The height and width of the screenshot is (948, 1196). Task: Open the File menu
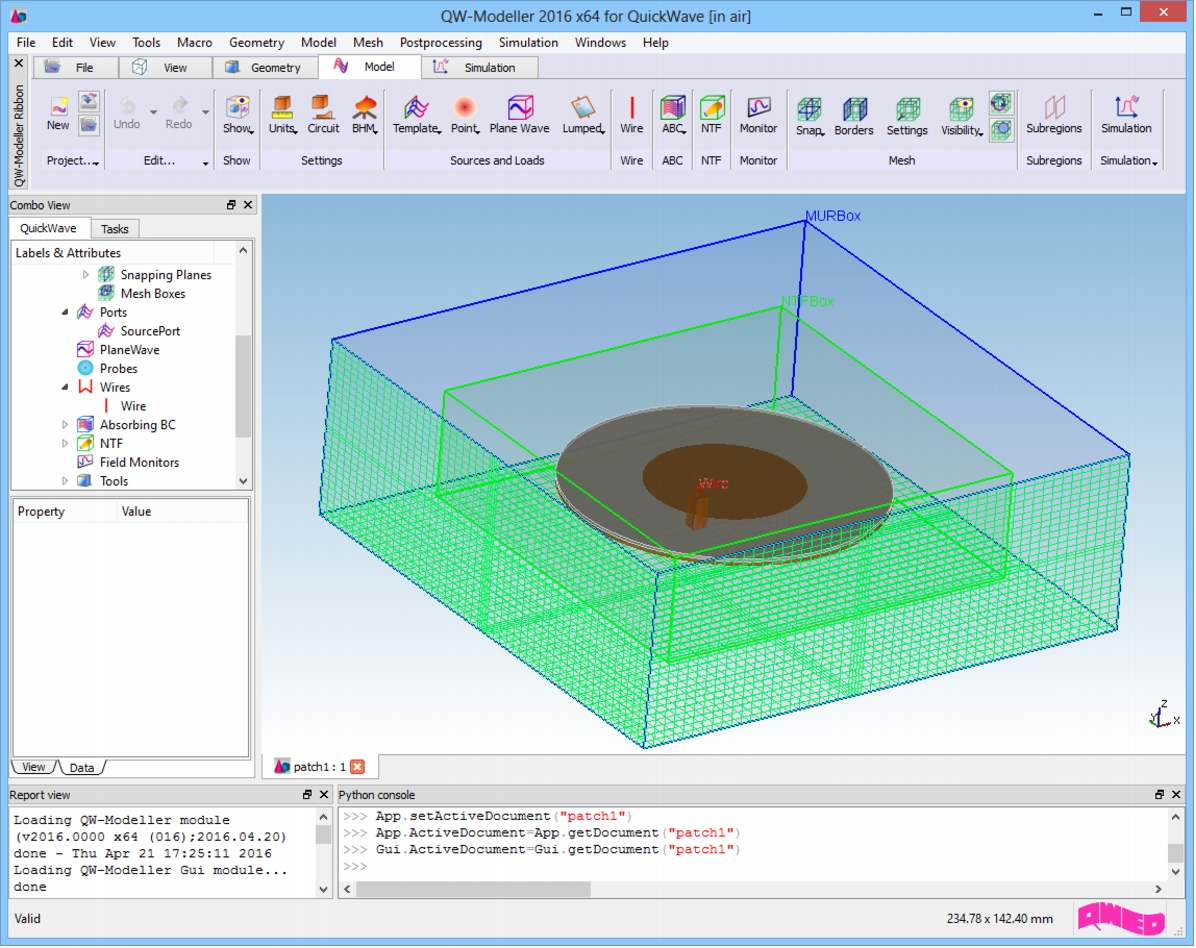26,43
